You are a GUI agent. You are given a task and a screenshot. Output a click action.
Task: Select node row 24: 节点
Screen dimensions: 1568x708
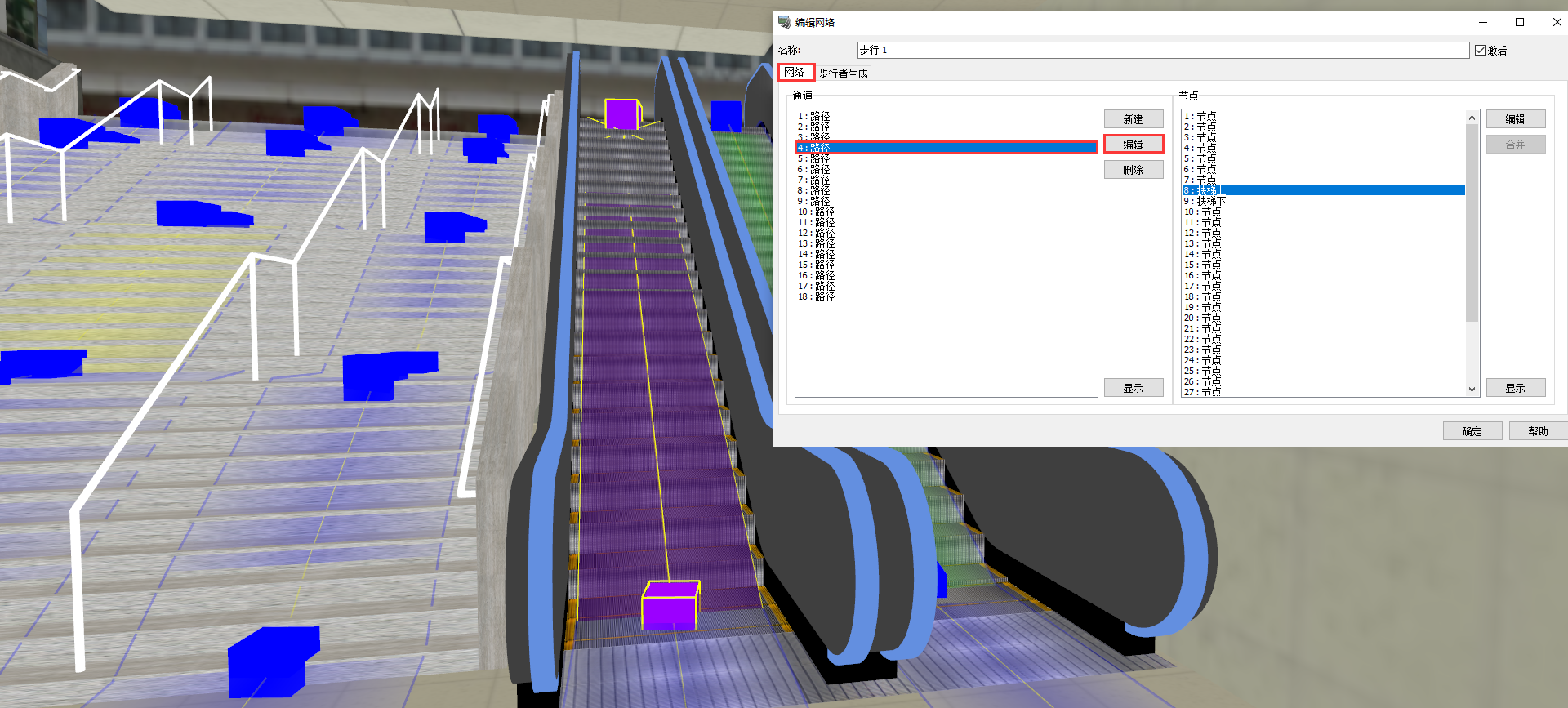point(1323,360)
